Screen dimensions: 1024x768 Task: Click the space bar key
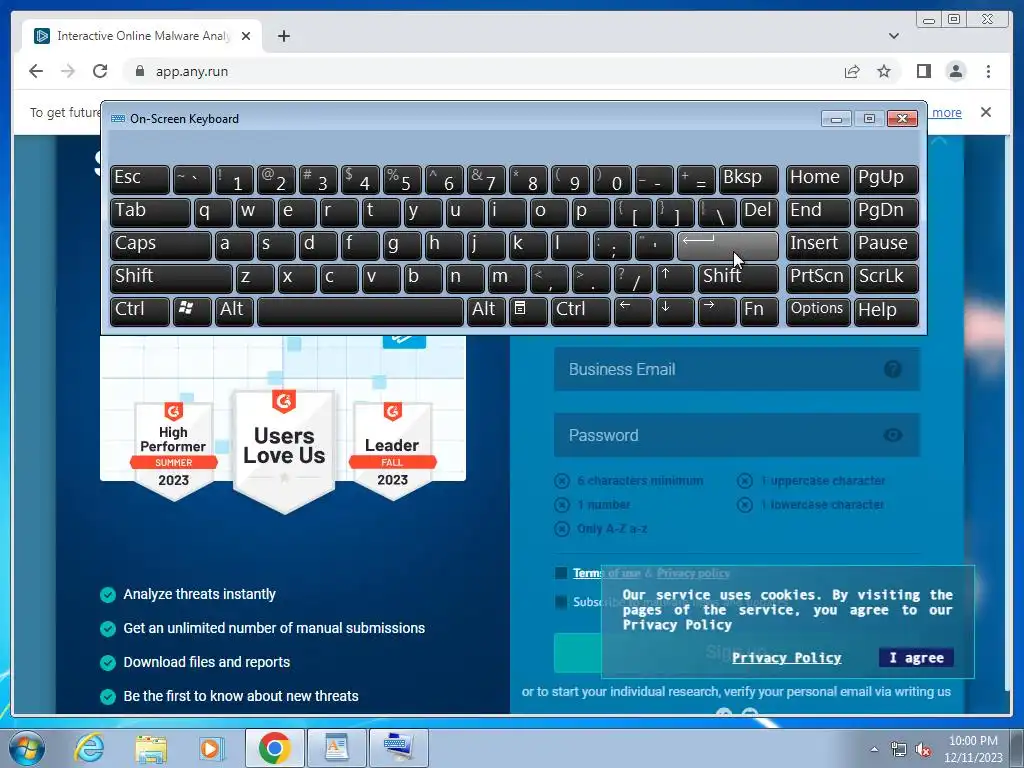click(360, 310)
